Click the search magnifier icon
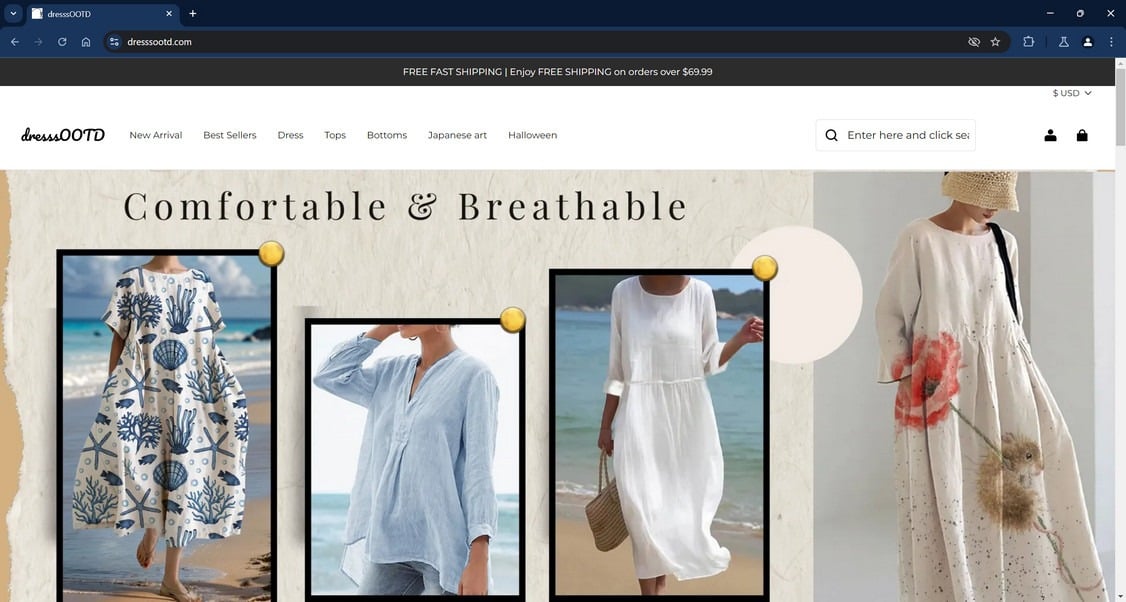The height and width of the screenshot is (602, 1126). pyautogui.click(x=832, y=135)
